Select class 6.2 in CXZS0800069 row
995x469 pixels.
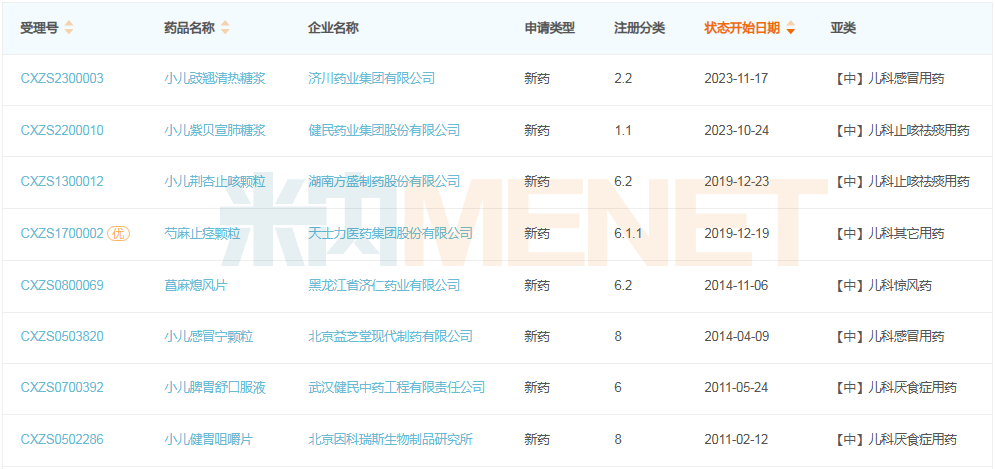[623, 285]
